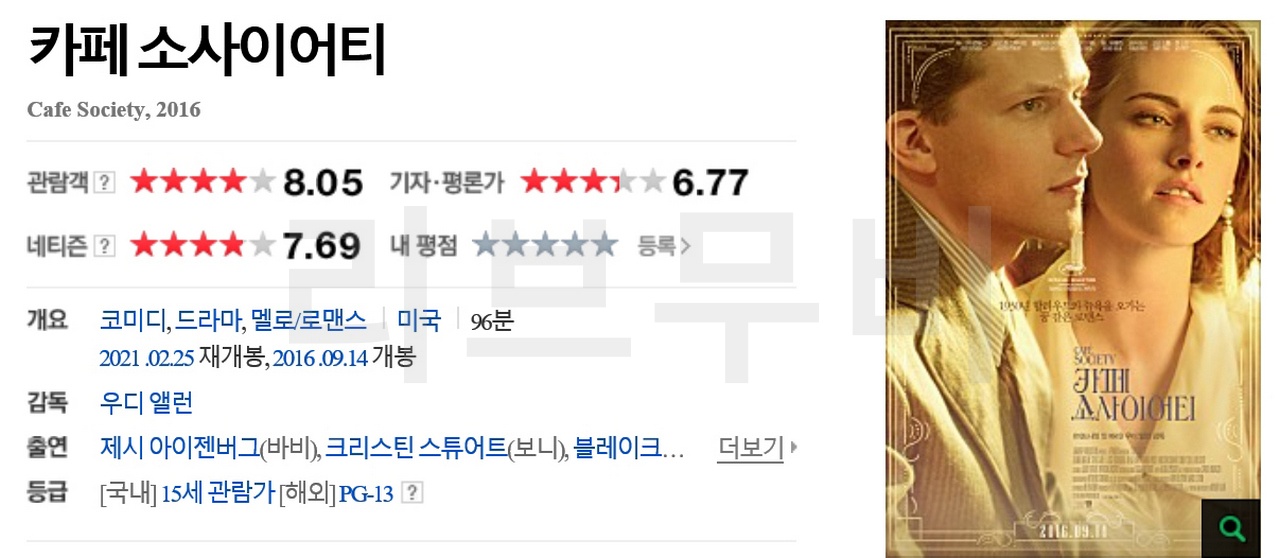
Task: Enlarge the Cafe Society poster thumbnail
Action: click(1073, 289)
